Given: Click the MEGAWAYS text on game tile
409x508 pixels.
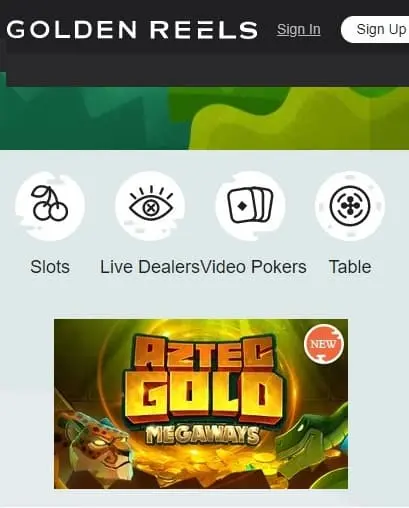Looking at the screenshot, I should (x=202, y=435).
